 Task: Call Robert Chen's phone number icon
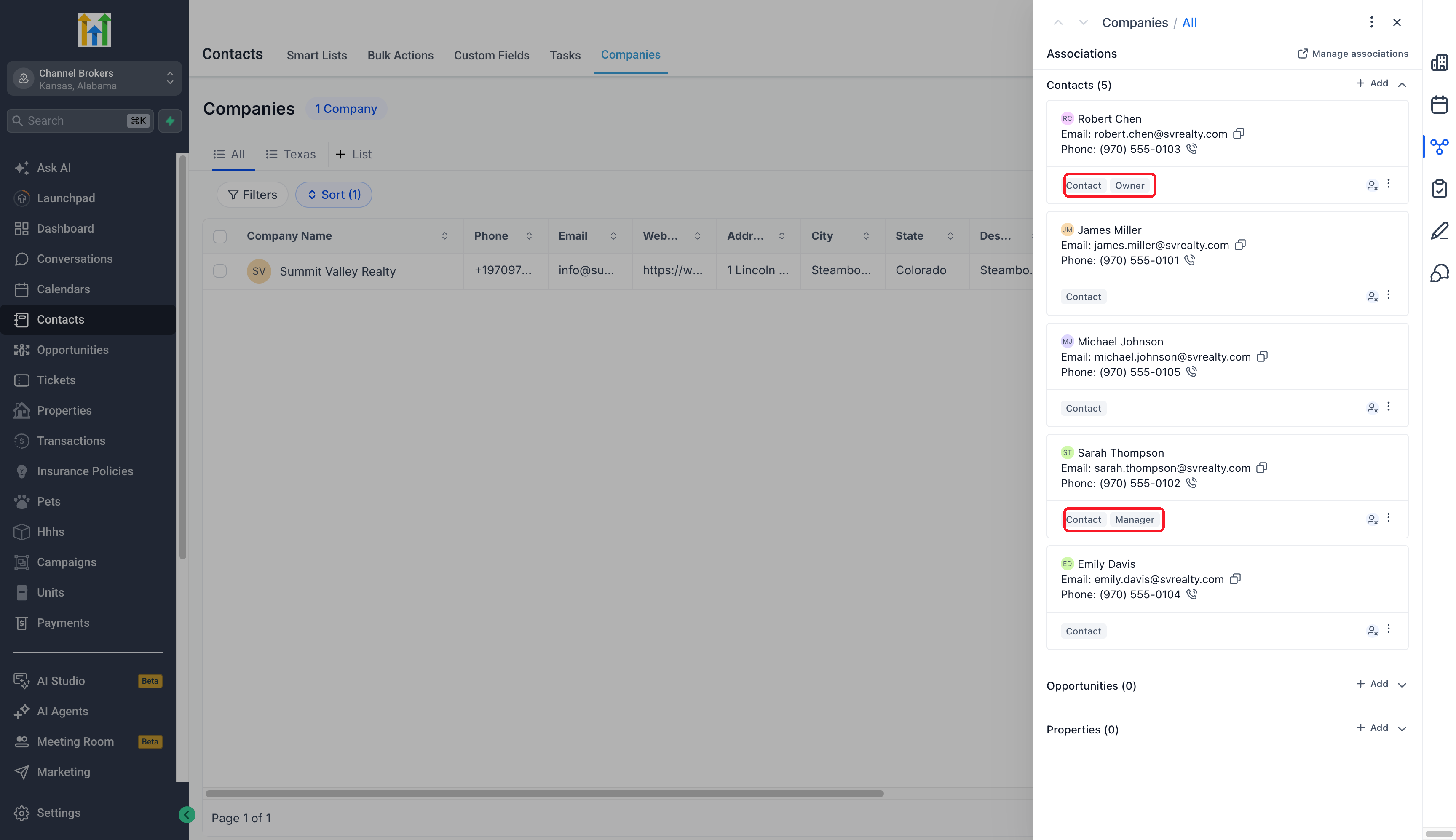1192,149
